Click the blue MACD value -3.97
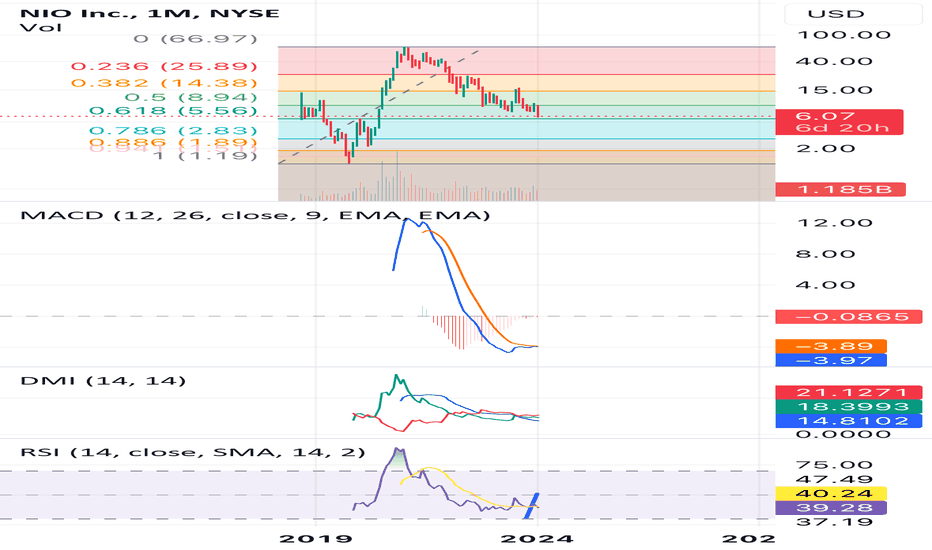The width and height of the screenshot is (932, 550). point(831,360)
